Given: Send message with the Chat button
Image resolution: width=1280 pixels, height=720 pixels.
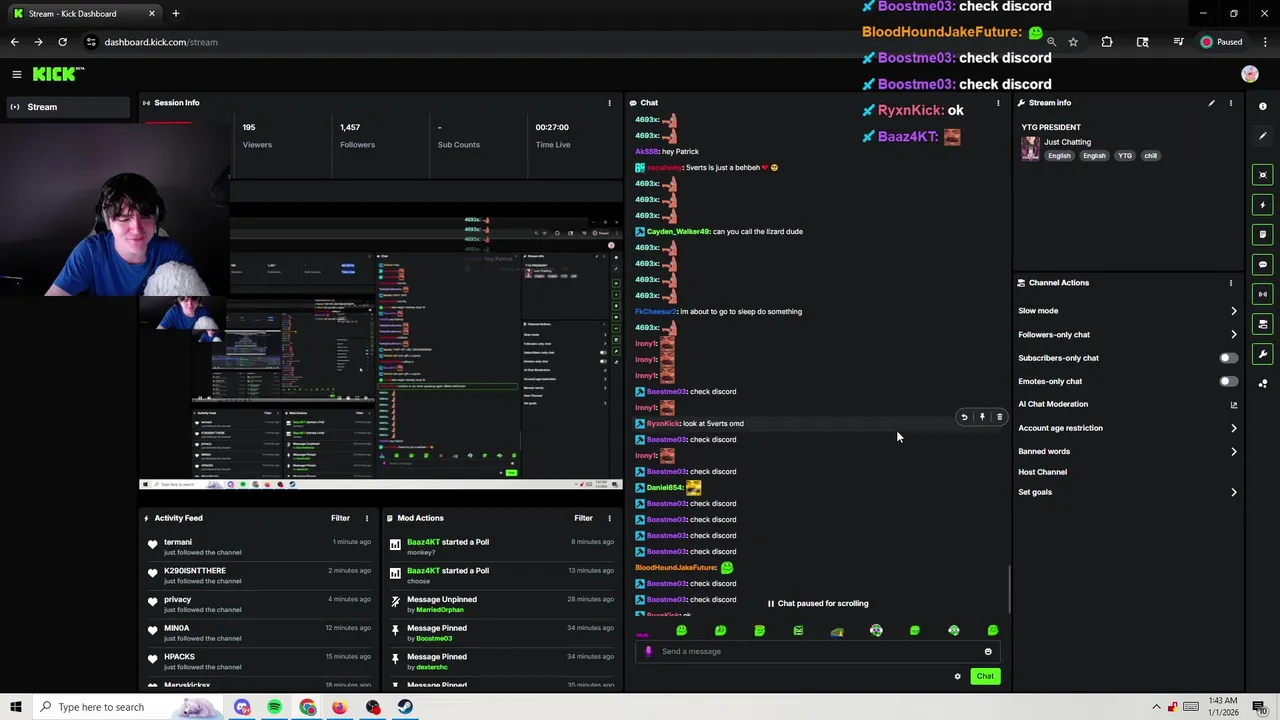Looking at the screenshot, I should pyautogui.click(x=985, y=677).
